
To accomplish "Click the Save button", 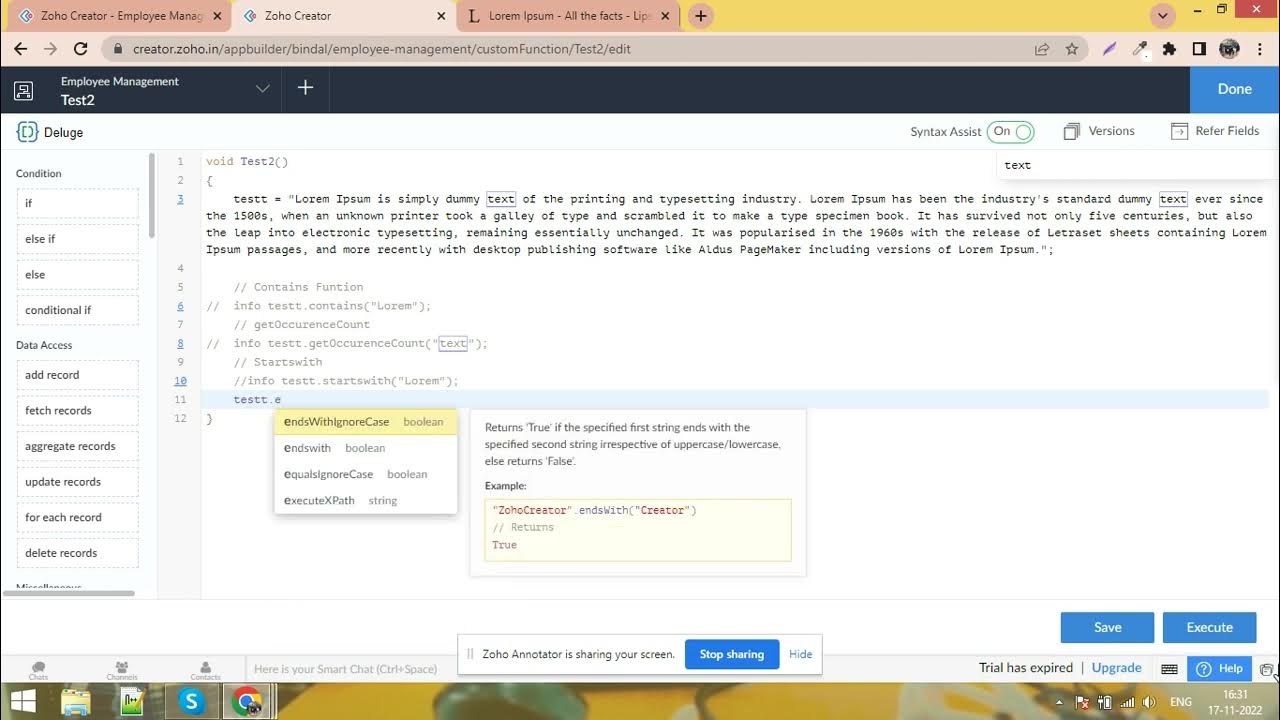I will (1107, 627).
